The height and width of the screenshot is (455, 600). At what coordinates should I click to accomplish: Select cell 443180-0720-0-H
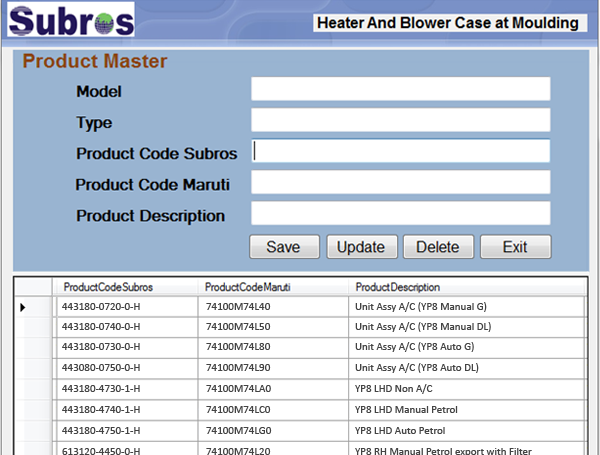pyautogui.click(x=127, y=307)
